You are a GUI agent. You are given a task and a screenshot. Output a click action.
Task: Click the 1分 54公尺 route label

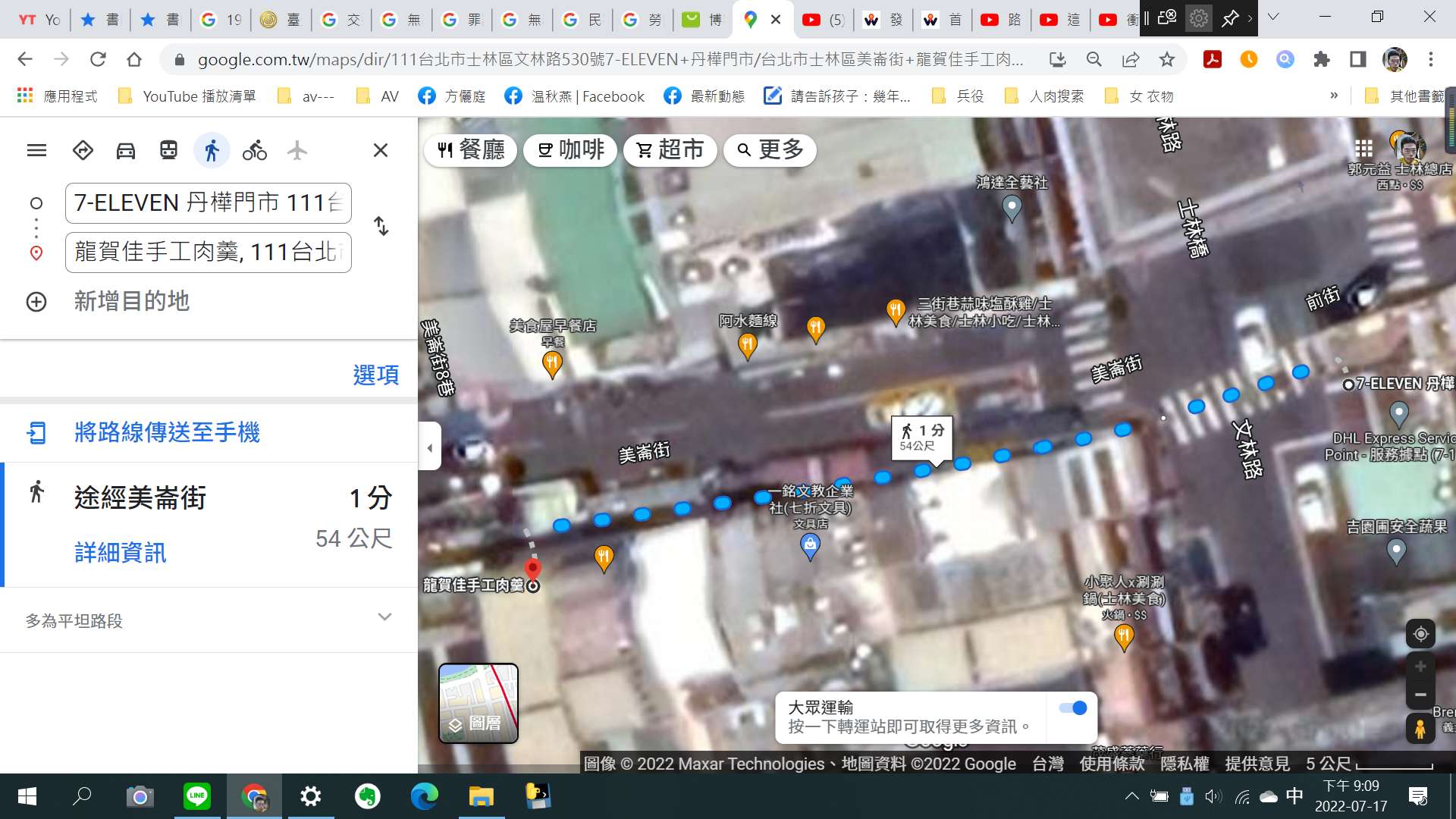pos(921,438)
